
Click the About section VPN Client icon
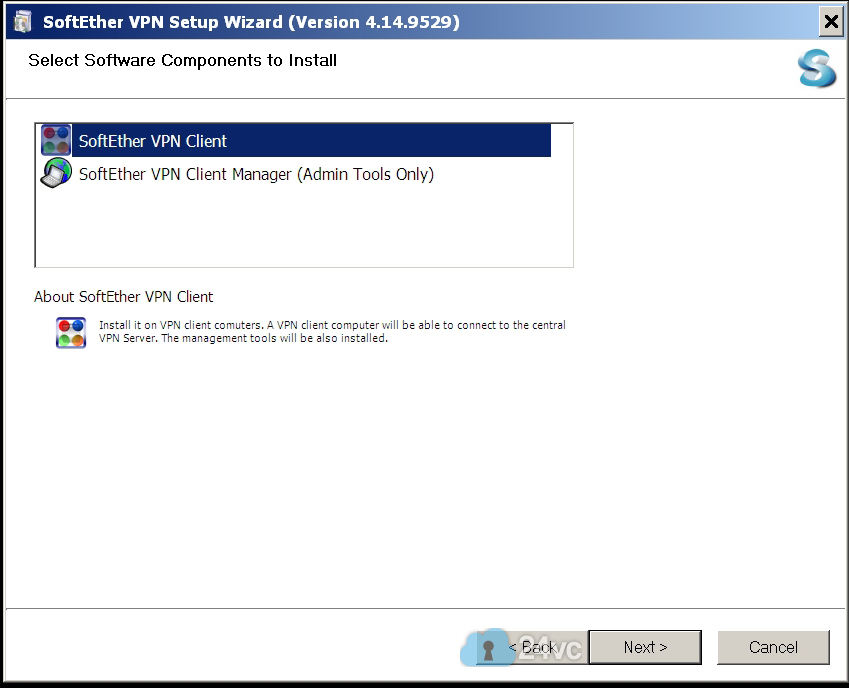(71, 332)
